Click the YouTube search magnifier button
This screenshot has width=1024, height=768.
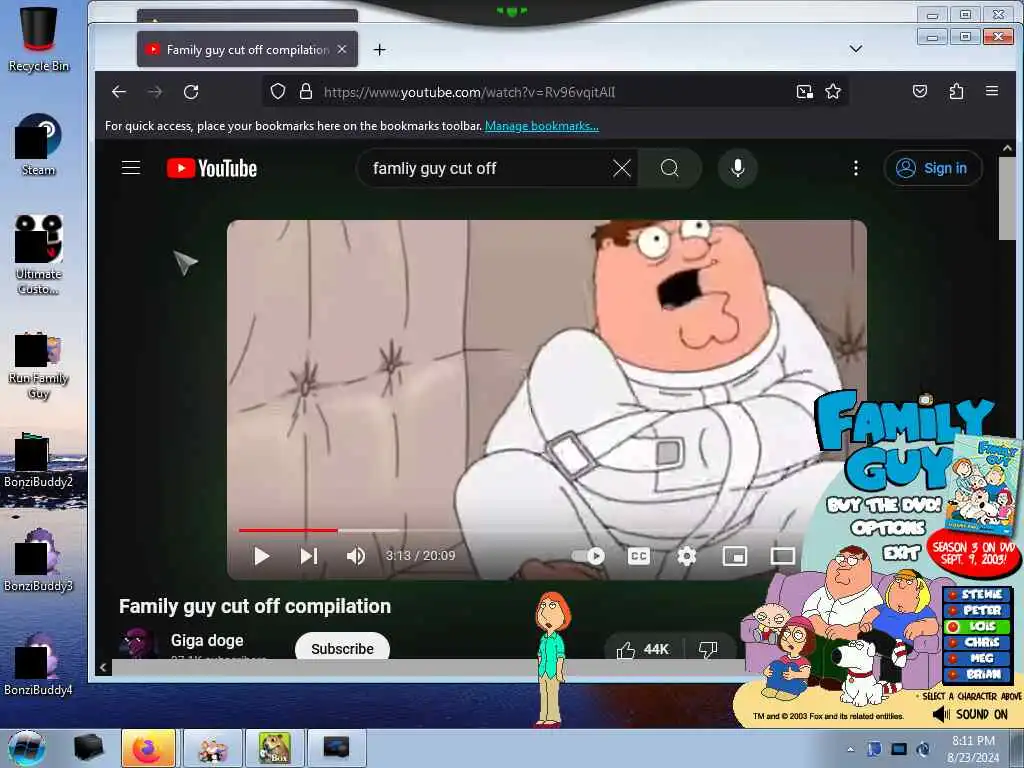[669, 168]
